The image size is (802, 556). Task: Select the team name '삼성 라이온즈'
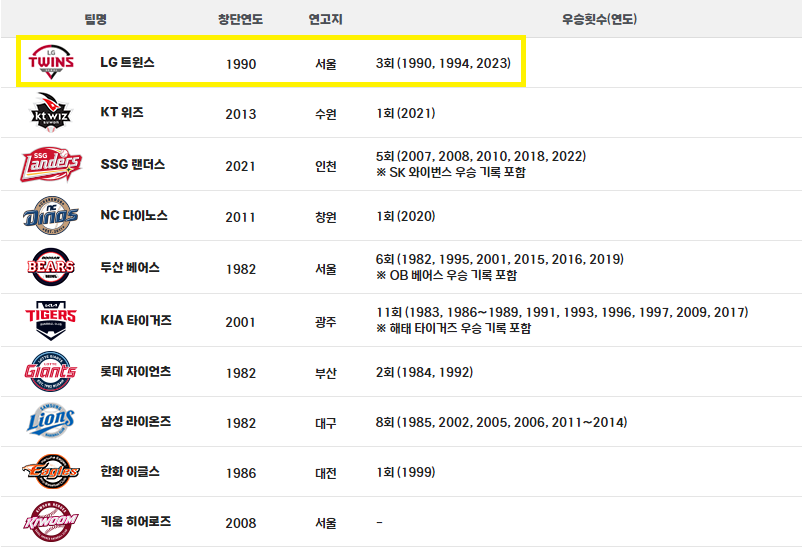coord(136,421)
